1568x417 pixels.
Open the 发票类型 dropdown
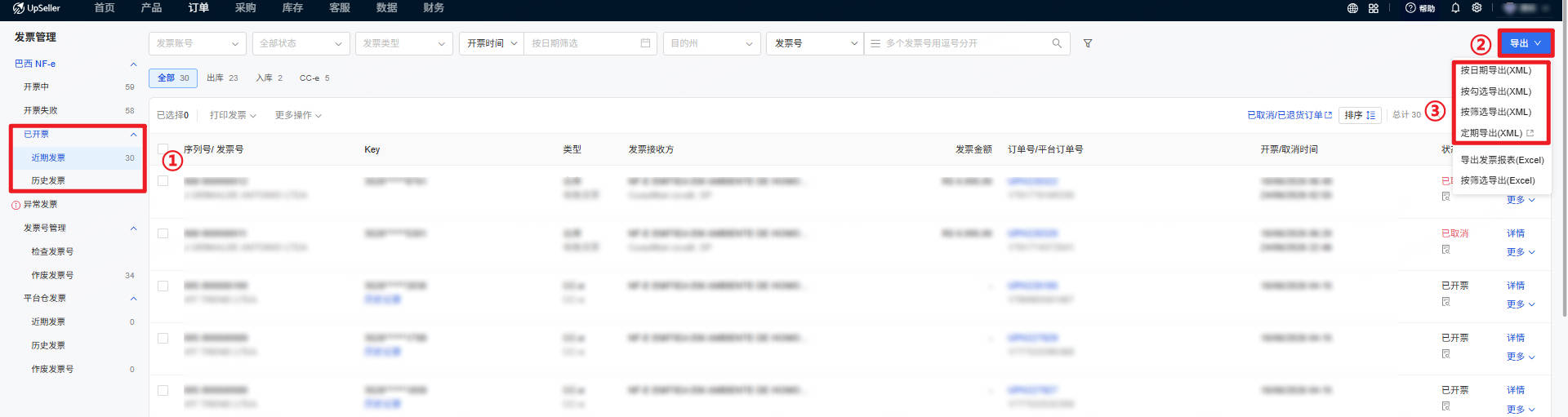(x=404, y=43)
